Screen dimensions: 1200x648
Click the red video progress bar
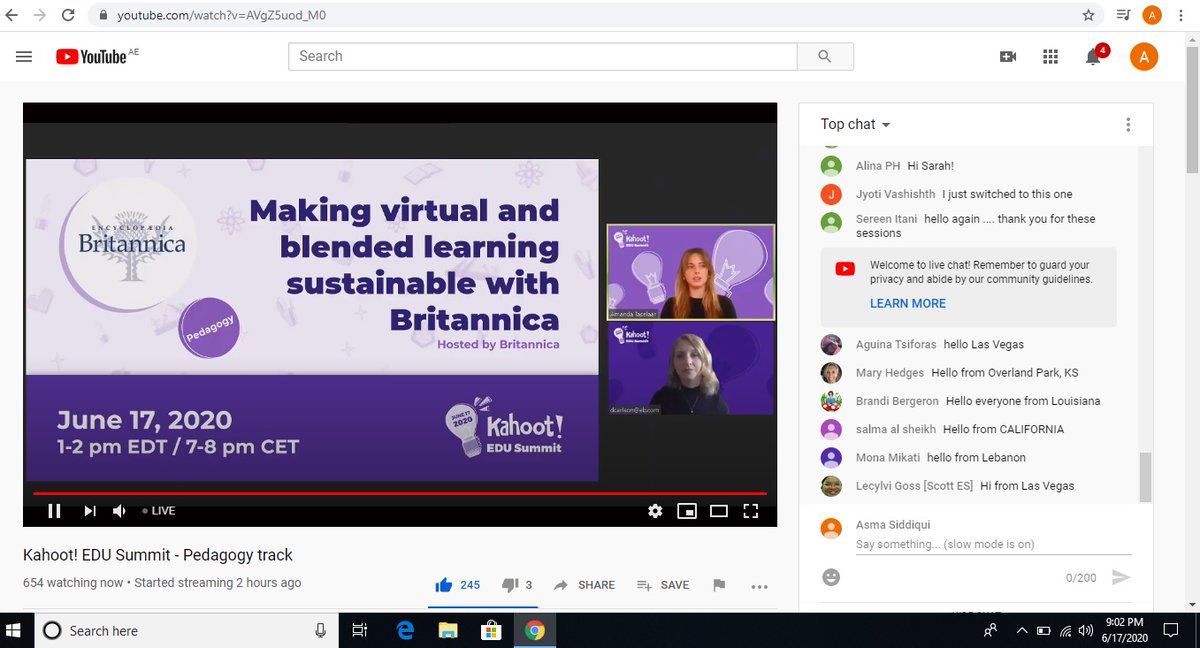[x=400, y=493]
